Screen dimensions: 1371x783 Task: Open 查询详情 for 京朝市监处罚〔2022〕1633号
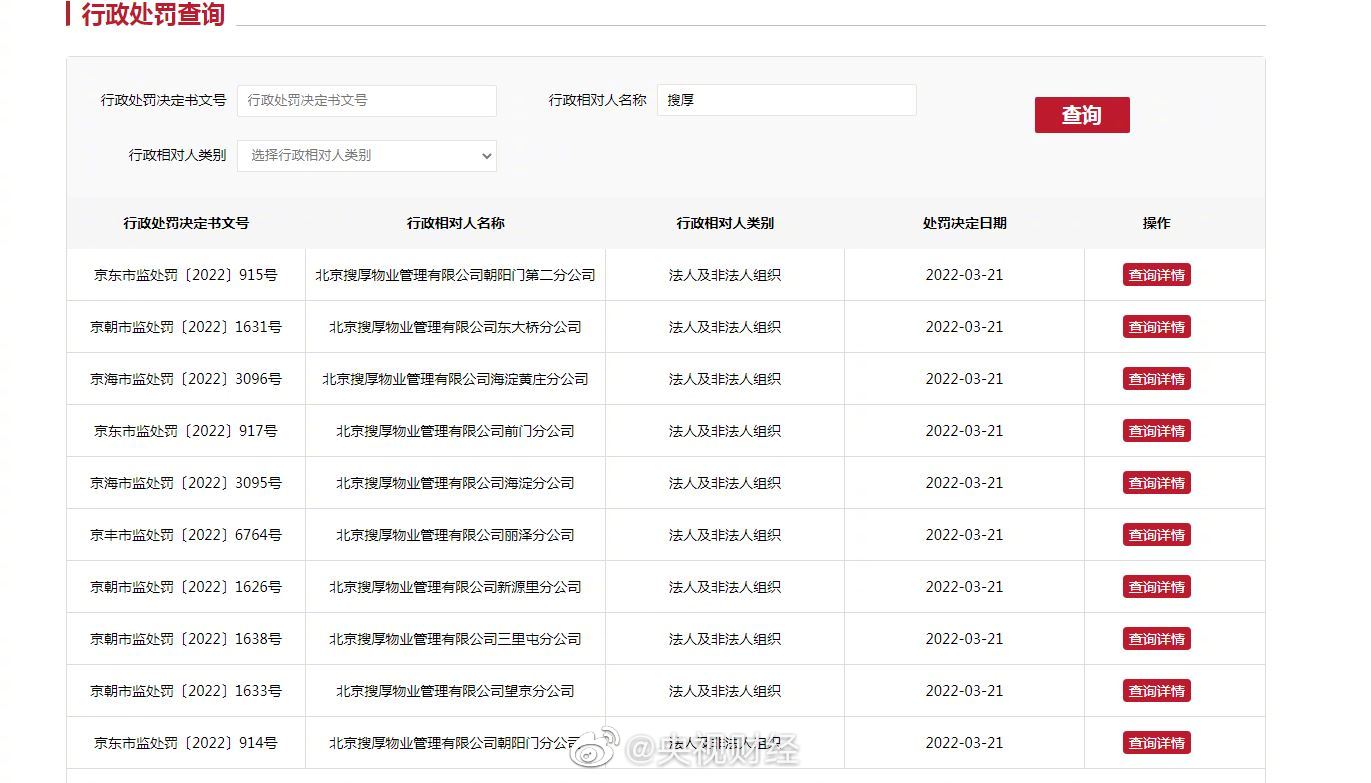pos(1157,691)
